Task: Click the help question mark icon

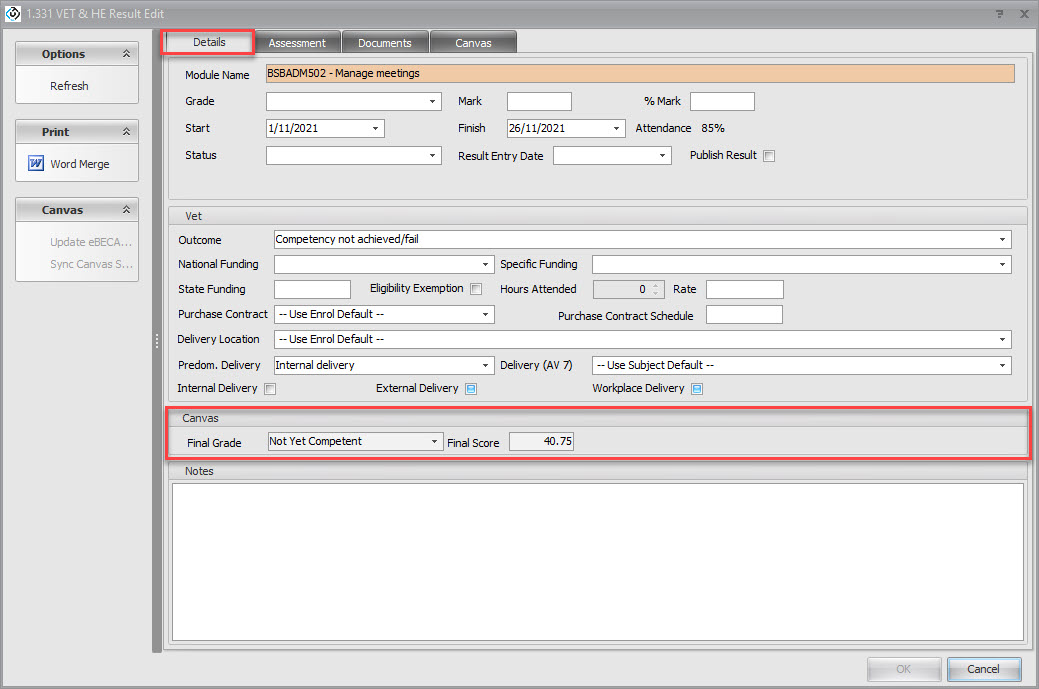Action: [1000, 14]
